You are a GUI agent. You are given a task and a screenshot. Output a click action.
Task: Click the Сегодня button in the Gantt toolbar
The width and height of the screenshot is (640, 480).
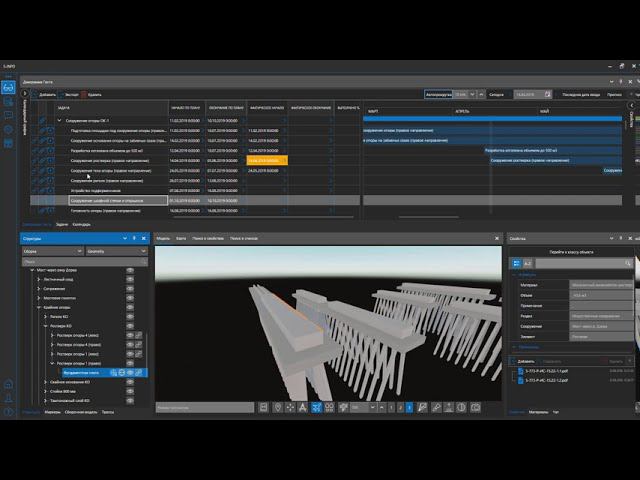coord(496,95)
